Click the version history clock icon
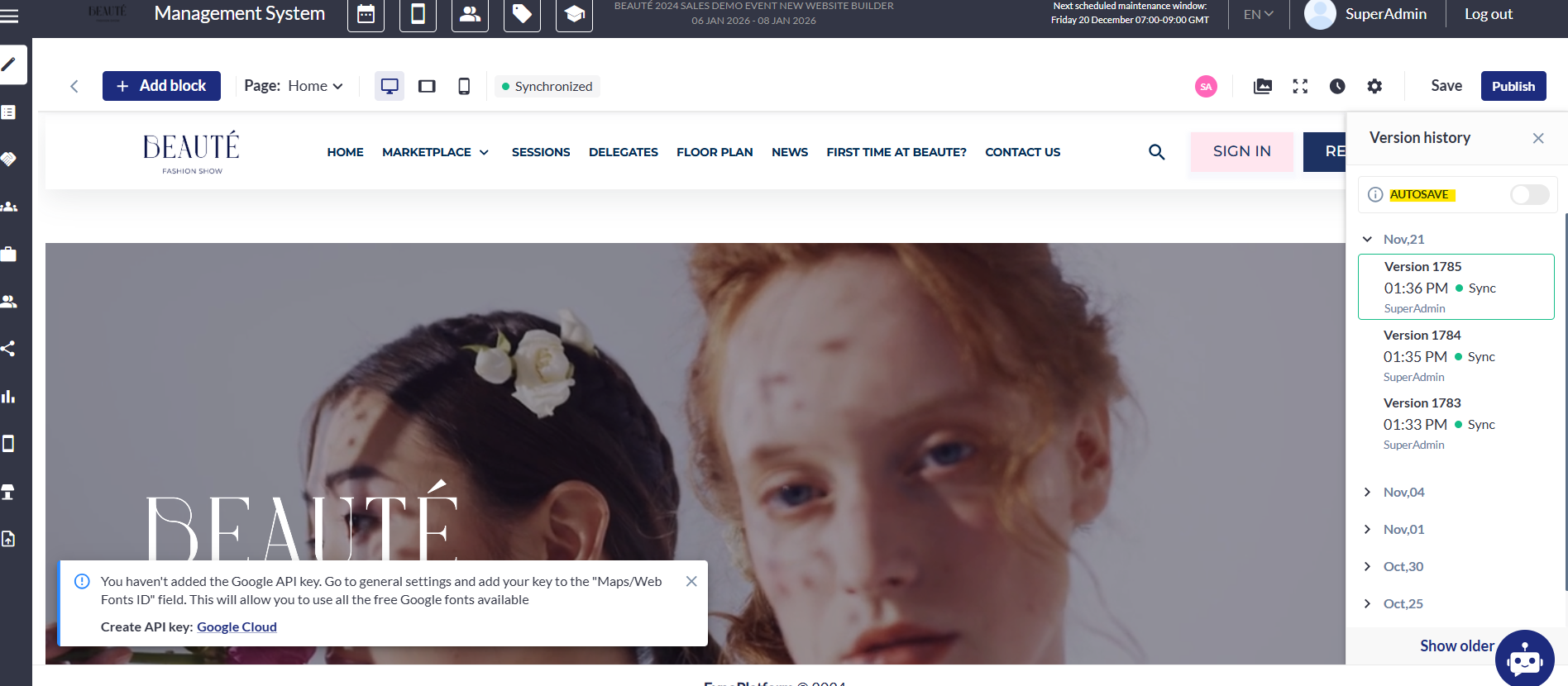 pos(1337,86)
